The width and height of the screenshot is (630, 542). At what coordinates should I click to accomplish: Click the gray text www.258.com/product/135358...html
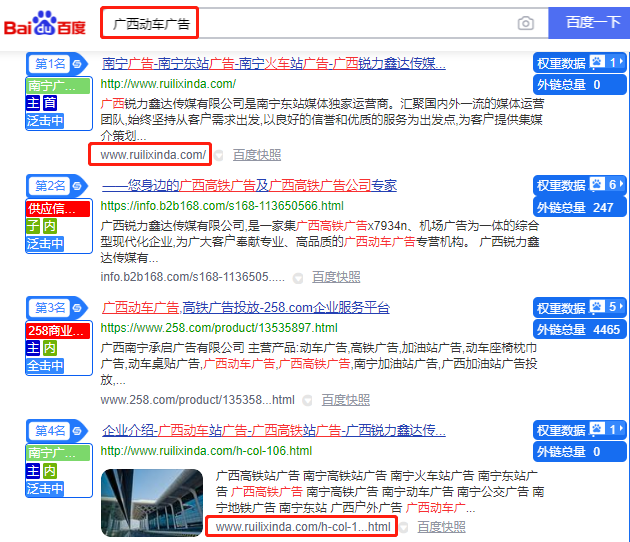(x=197, y=400)
